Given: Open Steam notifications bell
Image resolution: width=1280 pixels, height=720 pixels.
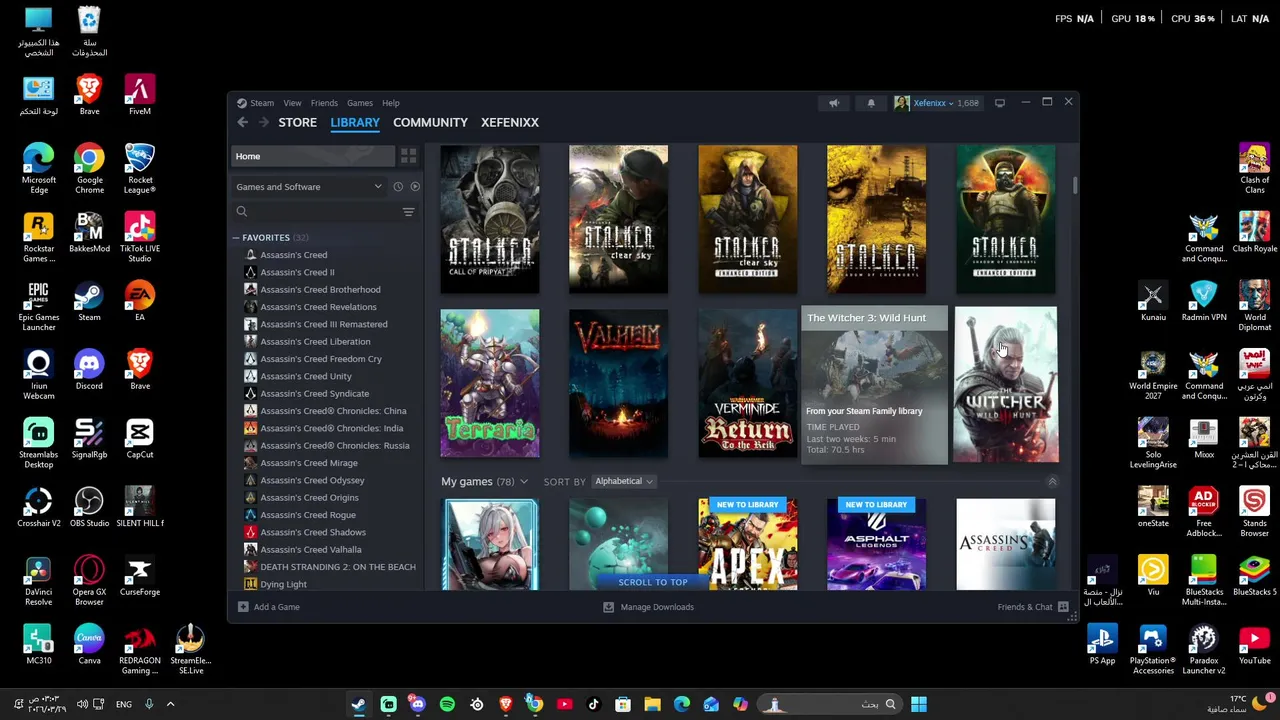Looking at the screenshot, I should pos(871,103).
